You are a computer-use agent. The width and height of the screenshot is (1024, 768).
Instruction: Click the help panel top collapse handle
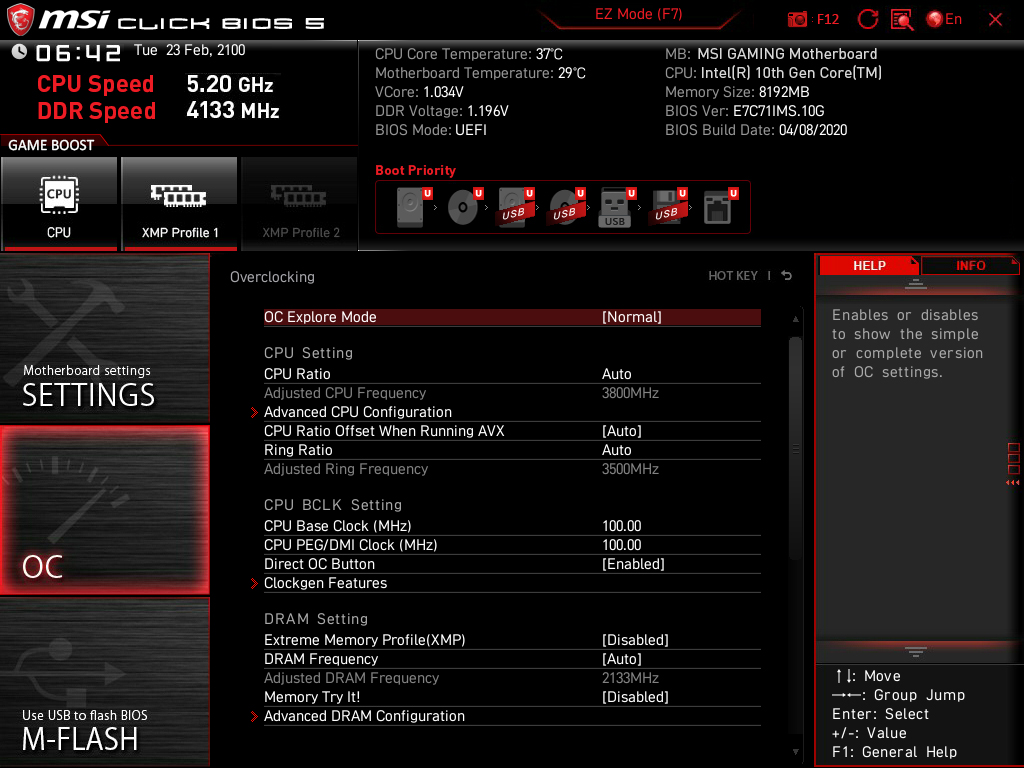pyautogui.click(x=916, y=283)
